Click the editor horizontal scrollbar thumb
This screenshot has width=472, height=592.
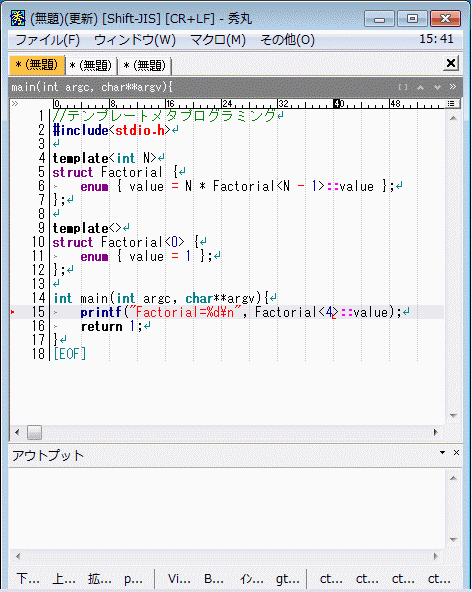[x=34, y=433]
